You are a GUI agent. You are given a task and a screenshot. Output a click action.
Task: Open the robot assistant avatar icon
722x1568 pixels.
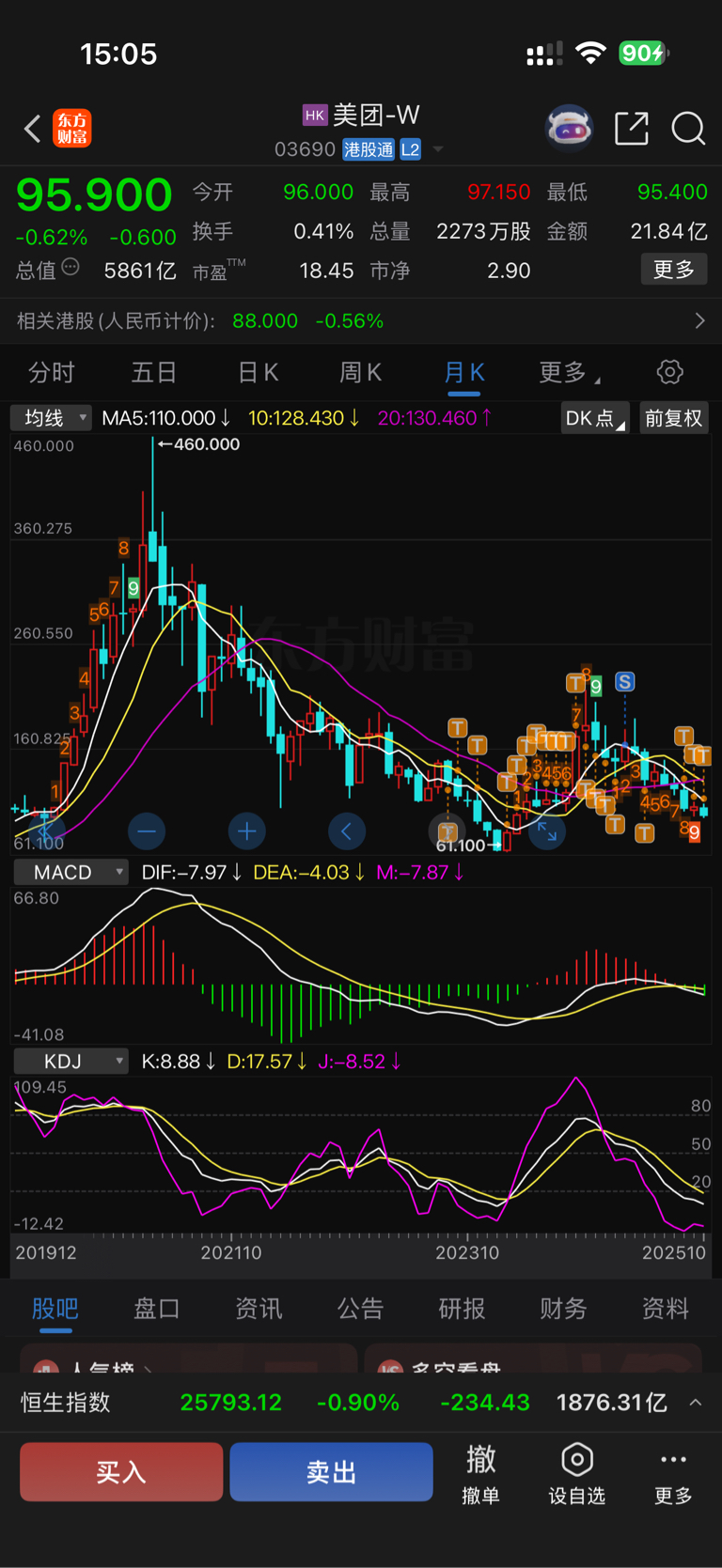[x=570, y=129]
